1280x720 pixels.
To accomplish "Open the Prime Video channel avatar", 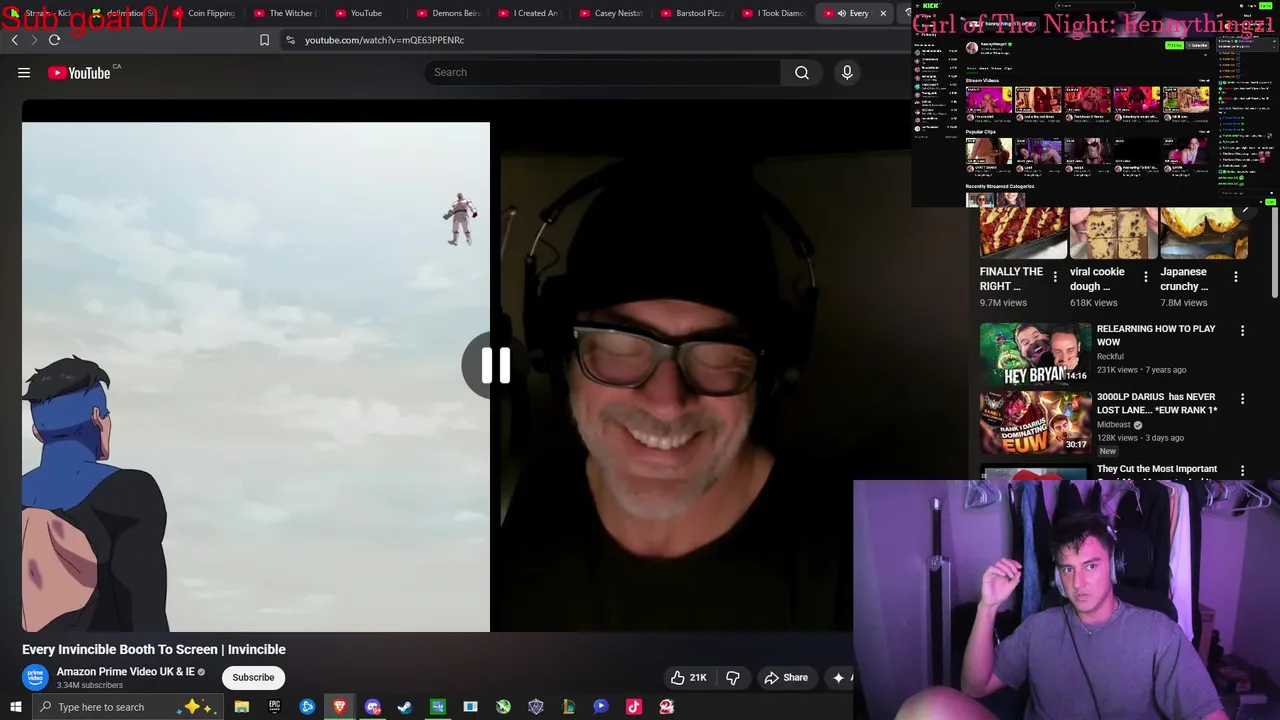I will (35, 677).
